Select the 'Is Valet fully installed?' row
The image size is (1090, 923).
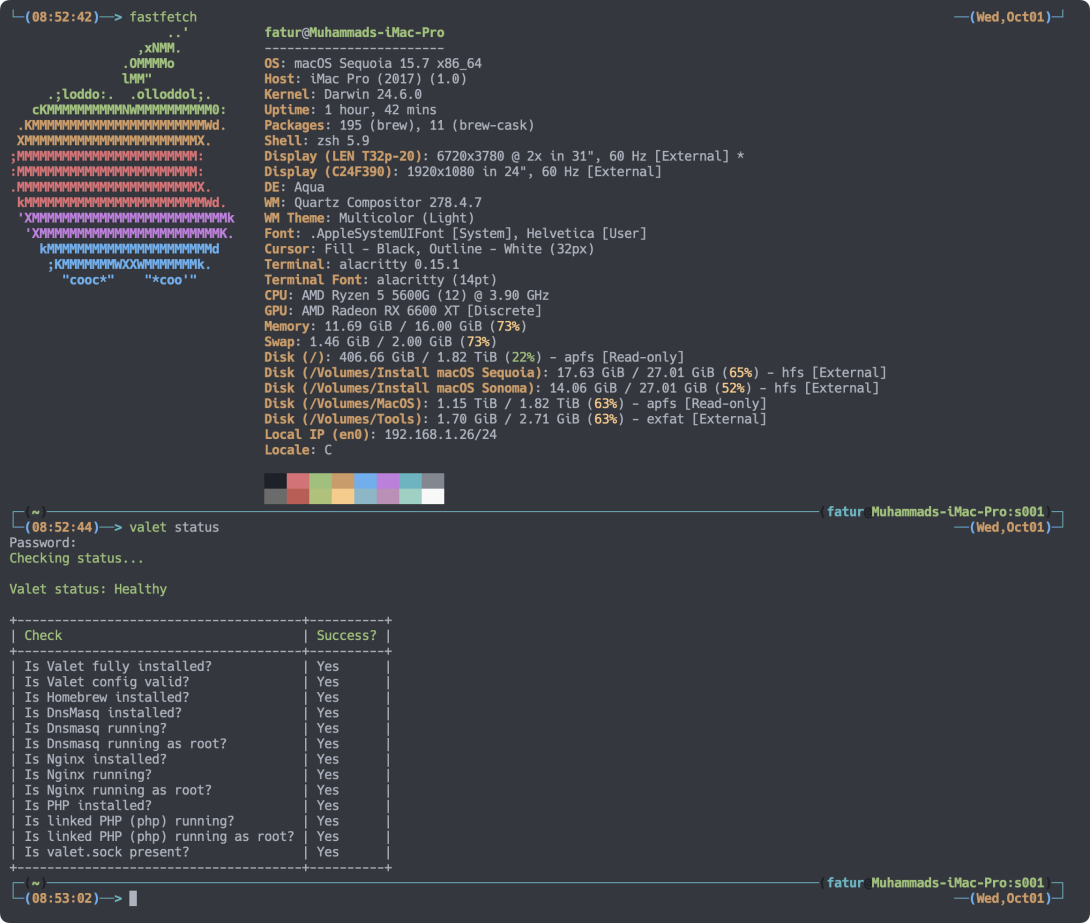click(200, 666)
